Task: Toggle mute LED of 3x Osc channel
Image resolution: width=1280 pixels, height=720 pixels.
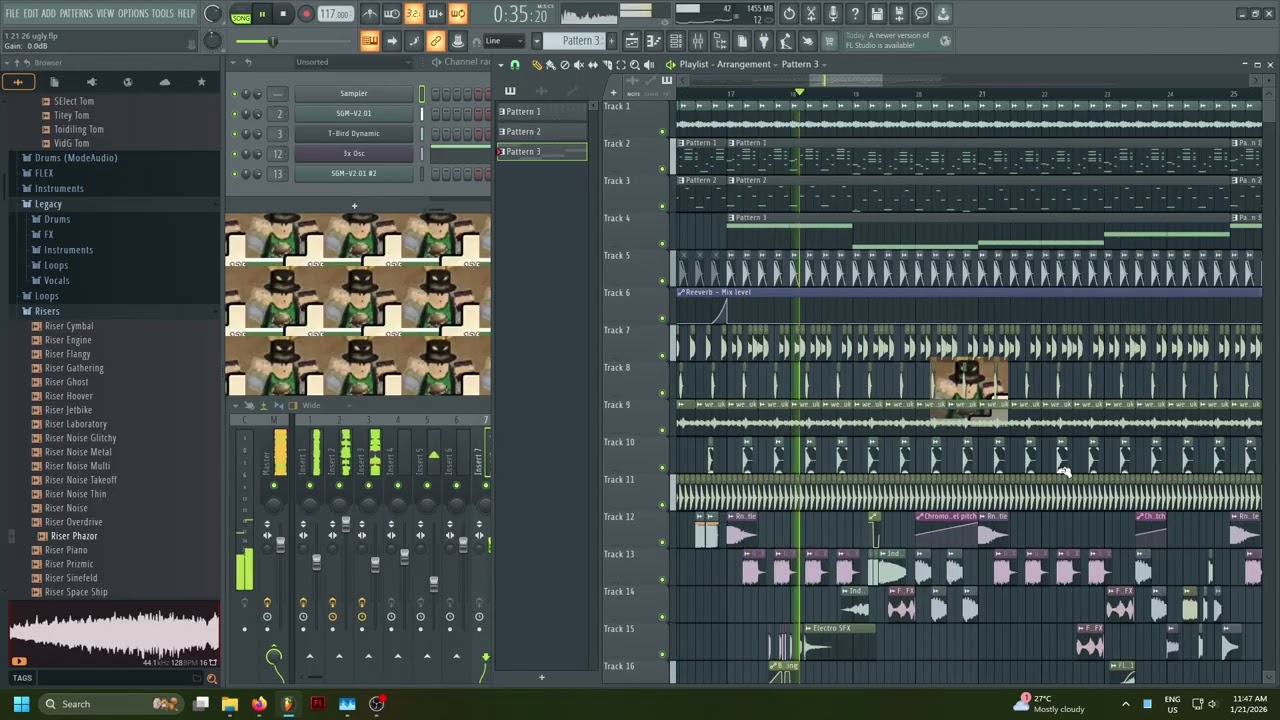Action: (234, 154)
